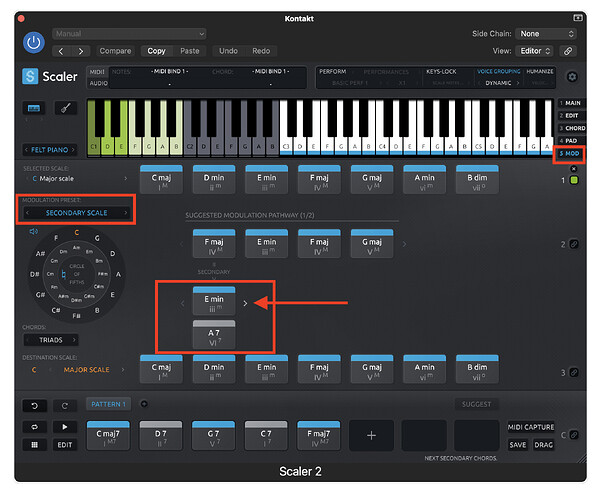
Task: Toggle the circle of fifths speaker icon
Action: [x=34, y=231]
